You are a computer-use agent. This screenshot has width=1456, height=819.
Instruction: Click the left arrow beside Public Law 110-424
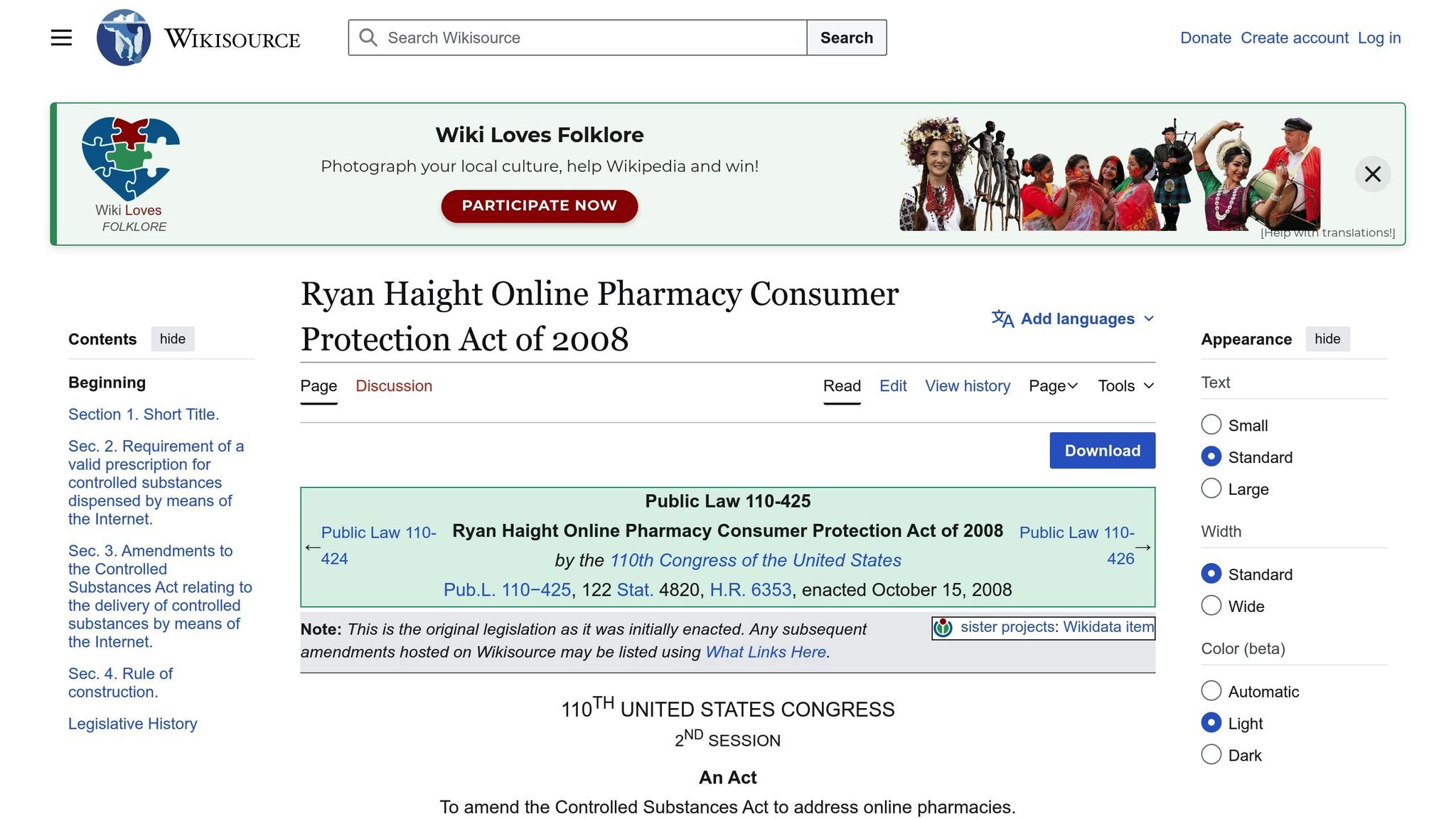coord(312,547)
